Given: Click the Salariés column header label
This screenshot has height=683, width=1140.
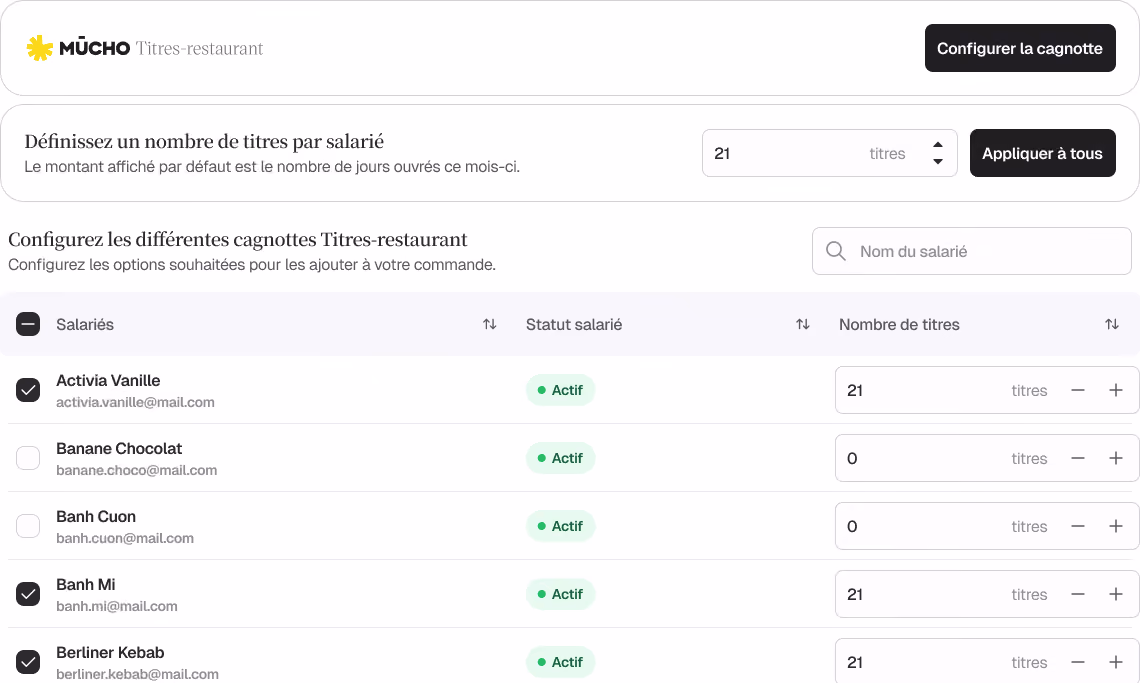Looking at the screenshot, I should (x=85, y=324).
